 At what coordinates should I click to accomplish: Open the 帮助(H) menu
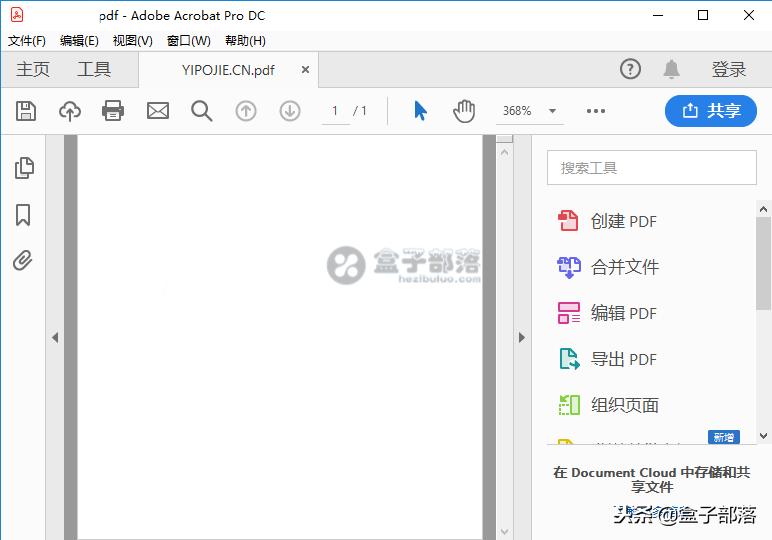pos(245,41)
